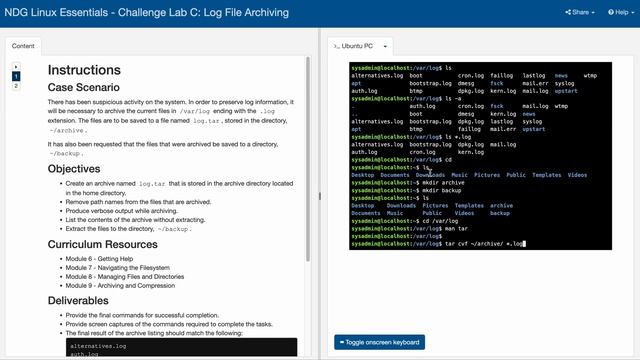
Task: Expand the Ubuntu PC tab dropdown arrow
Action: point(385,47)
